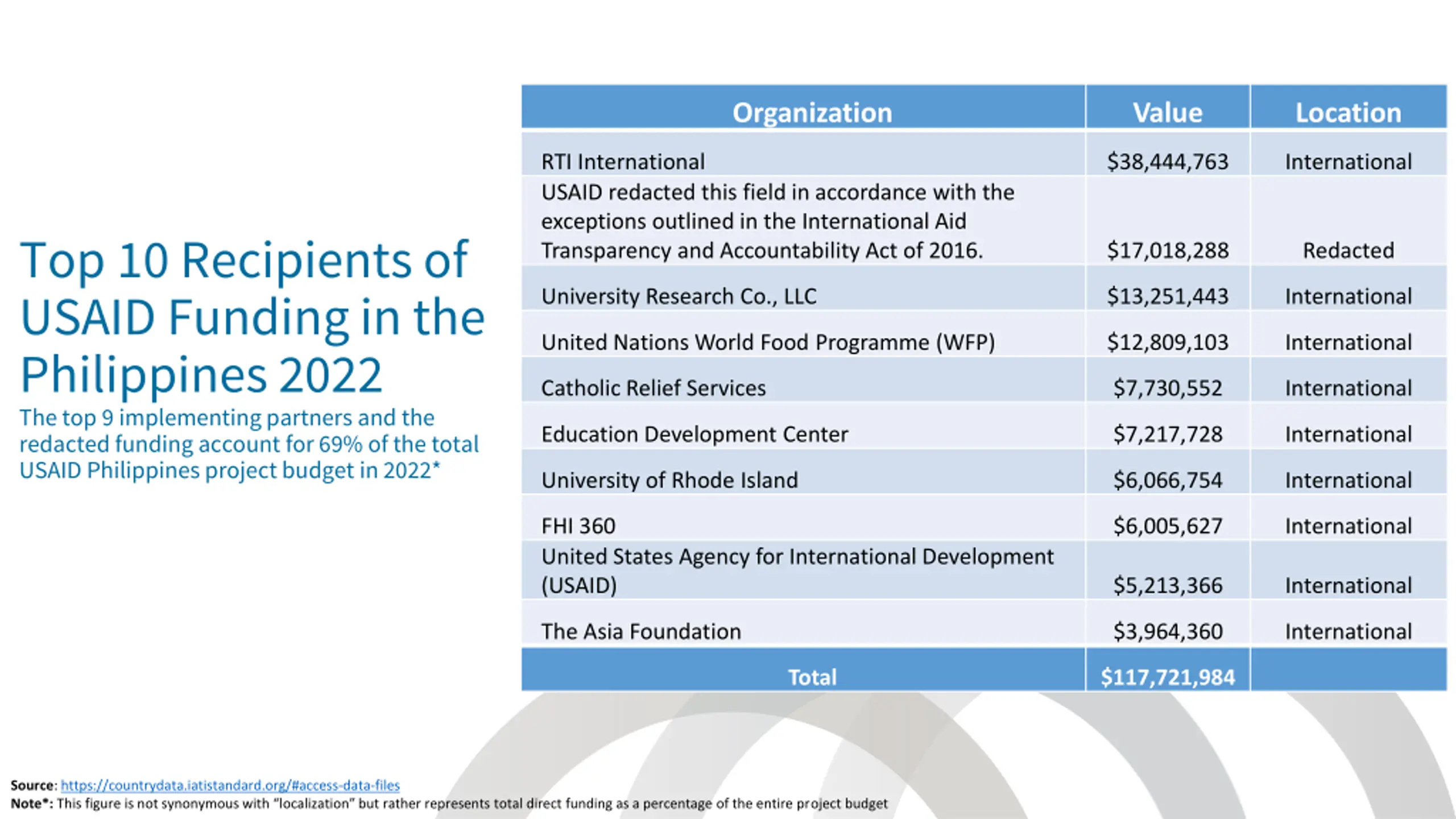1456x819 pixels.
Task: Select the Education Development Center cell
Action: tap(694, 434)
